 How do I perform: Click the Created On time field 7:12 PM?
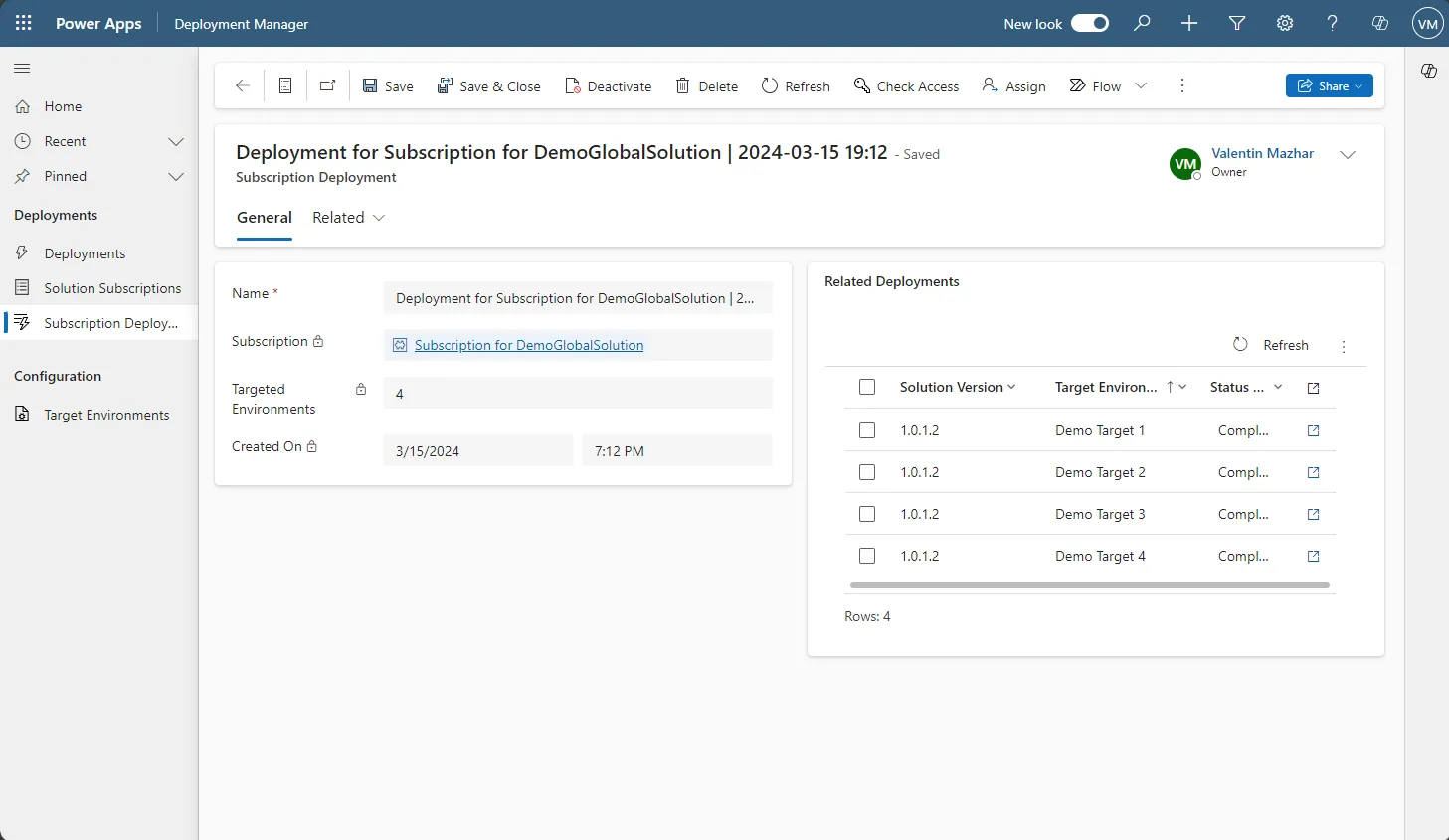[677, 450]
